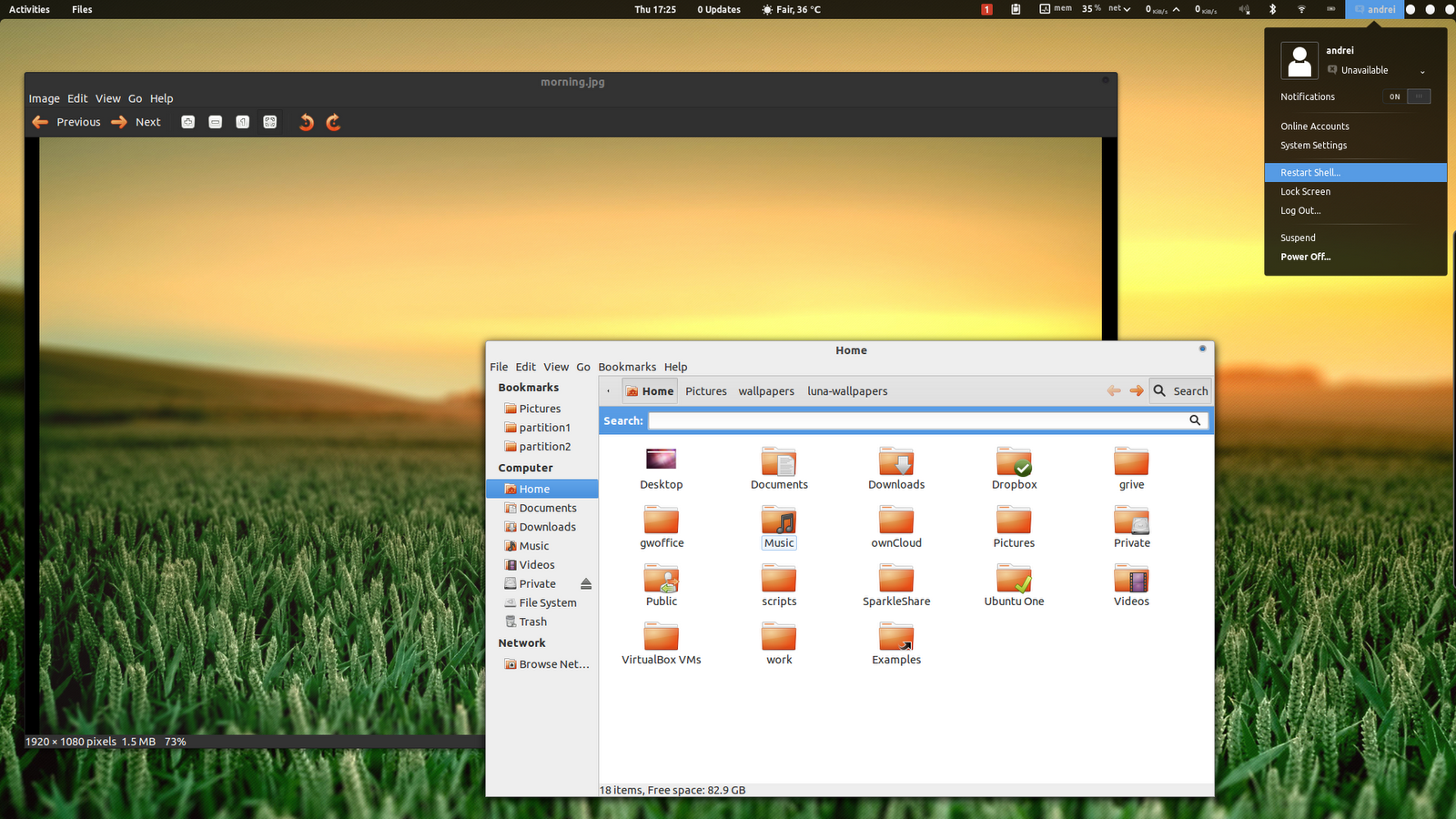
Task: Toggle the Notifications switch
Action: coord(1407,96)
